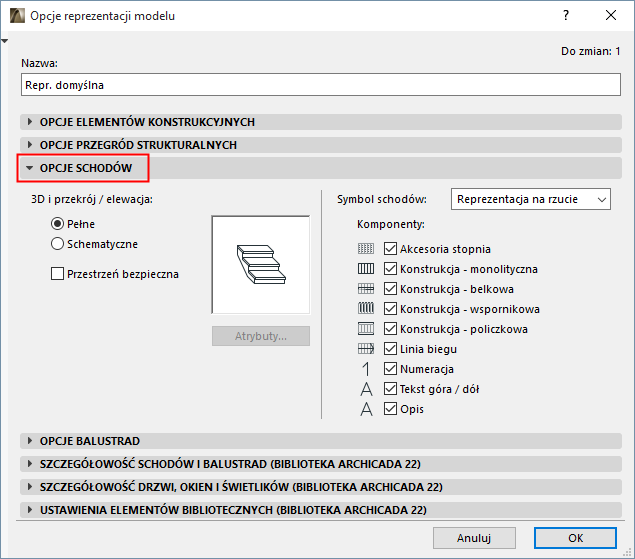
Task: Collapse the OPCJE SCHODÓW section
Action: (x=321, y=168)
